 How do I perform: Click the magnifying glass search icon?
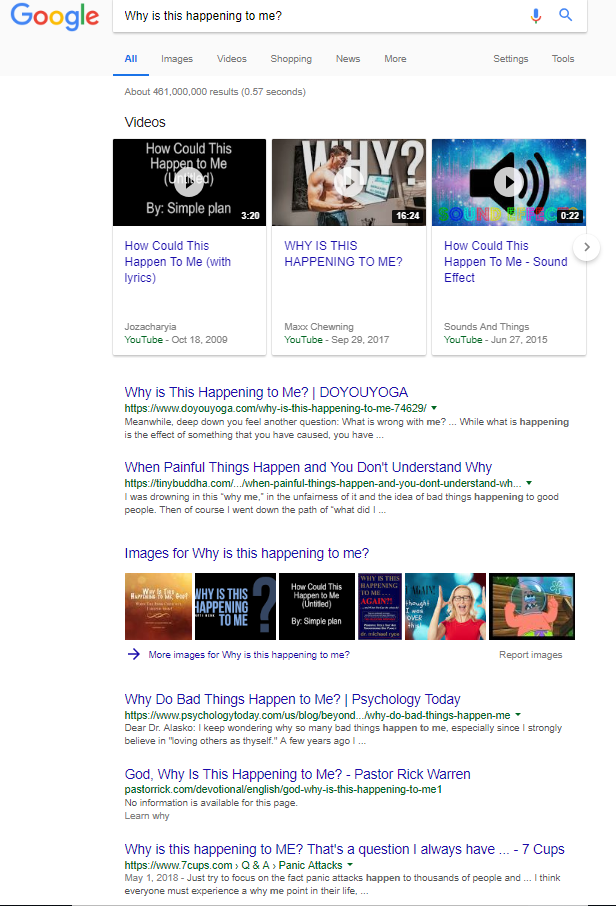(x=566, y=15)
